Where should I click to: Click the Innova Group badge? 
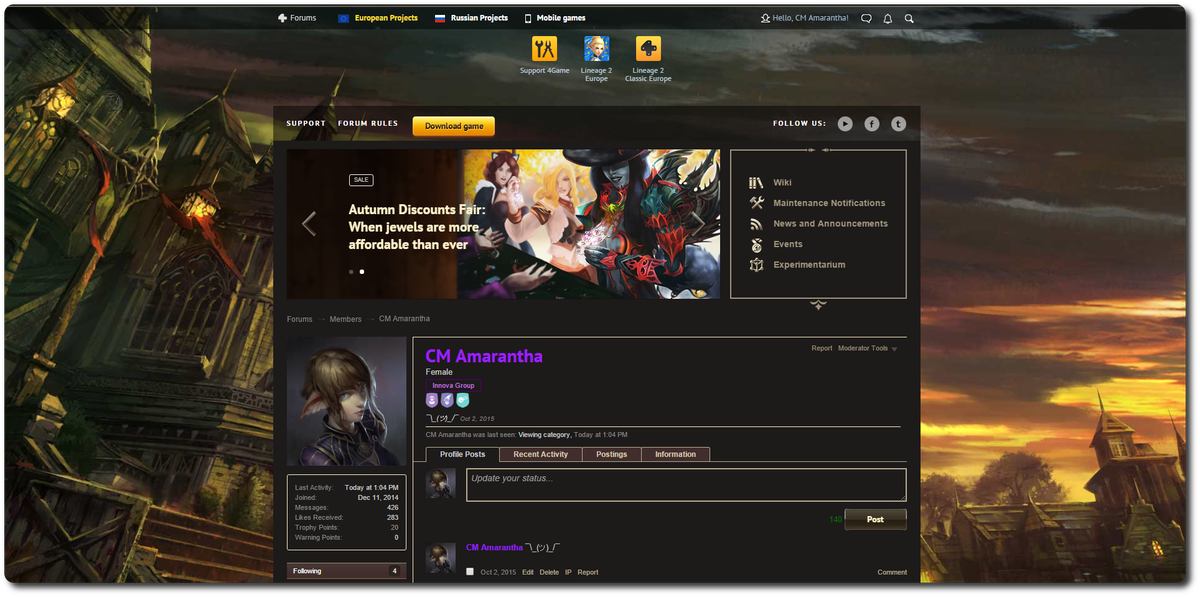453,385
